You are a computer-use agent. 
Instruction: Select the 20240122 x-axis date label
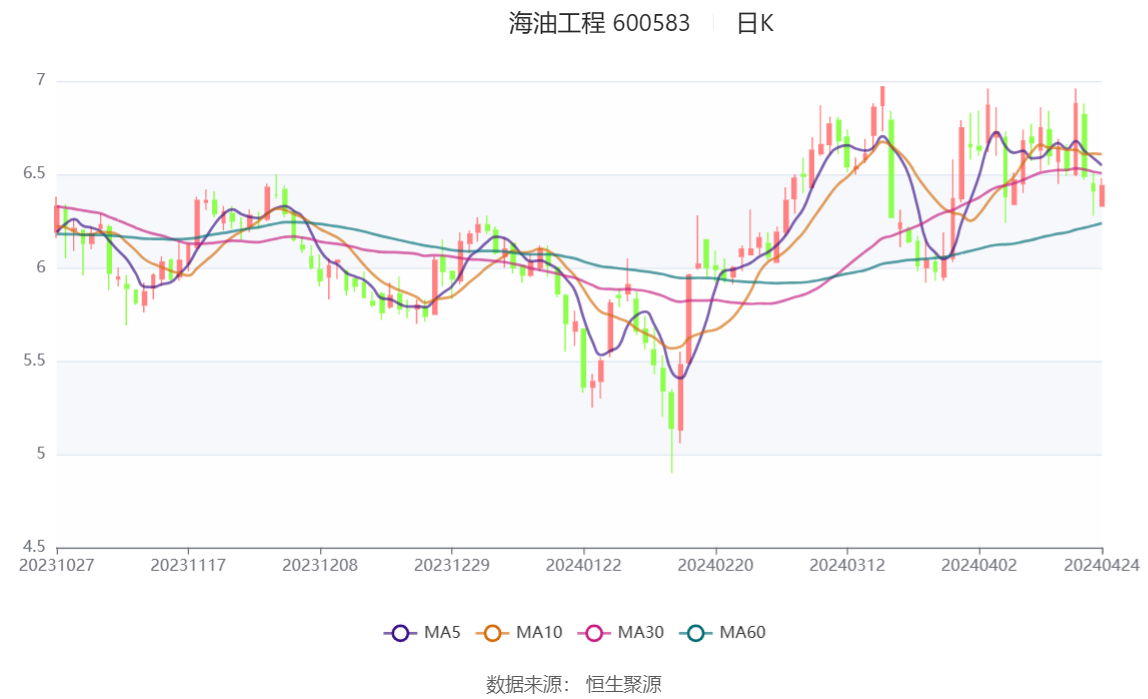[x=584, y=565]
